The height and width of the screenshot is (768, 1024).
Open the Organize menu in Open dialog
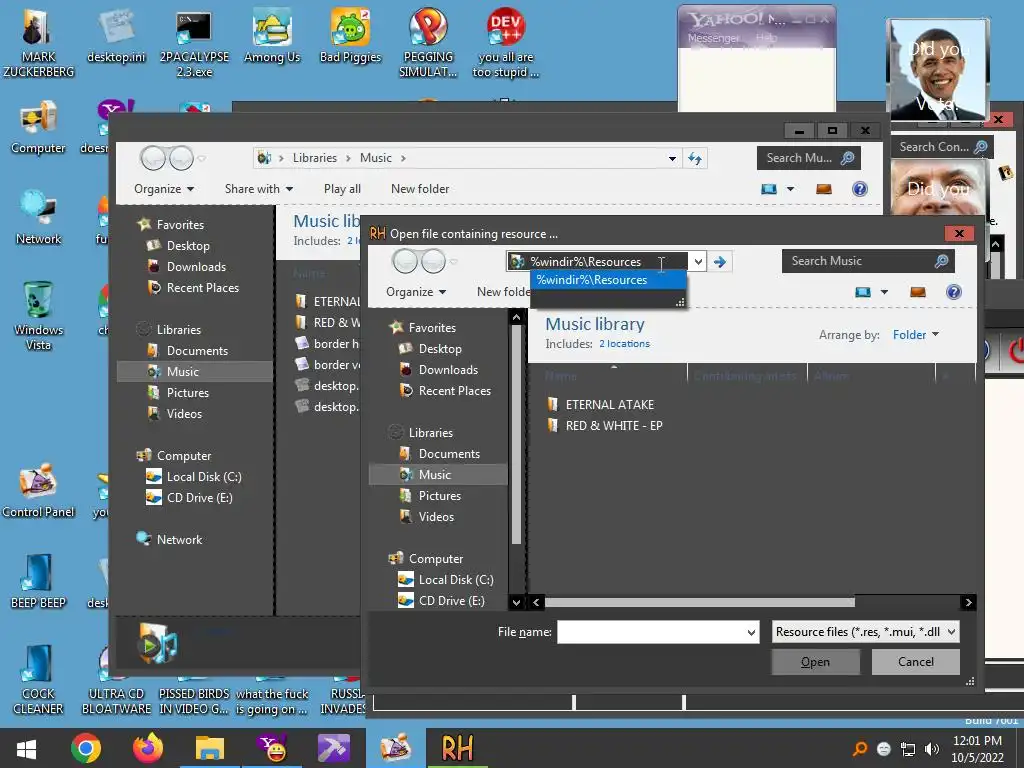coord(416,292)
